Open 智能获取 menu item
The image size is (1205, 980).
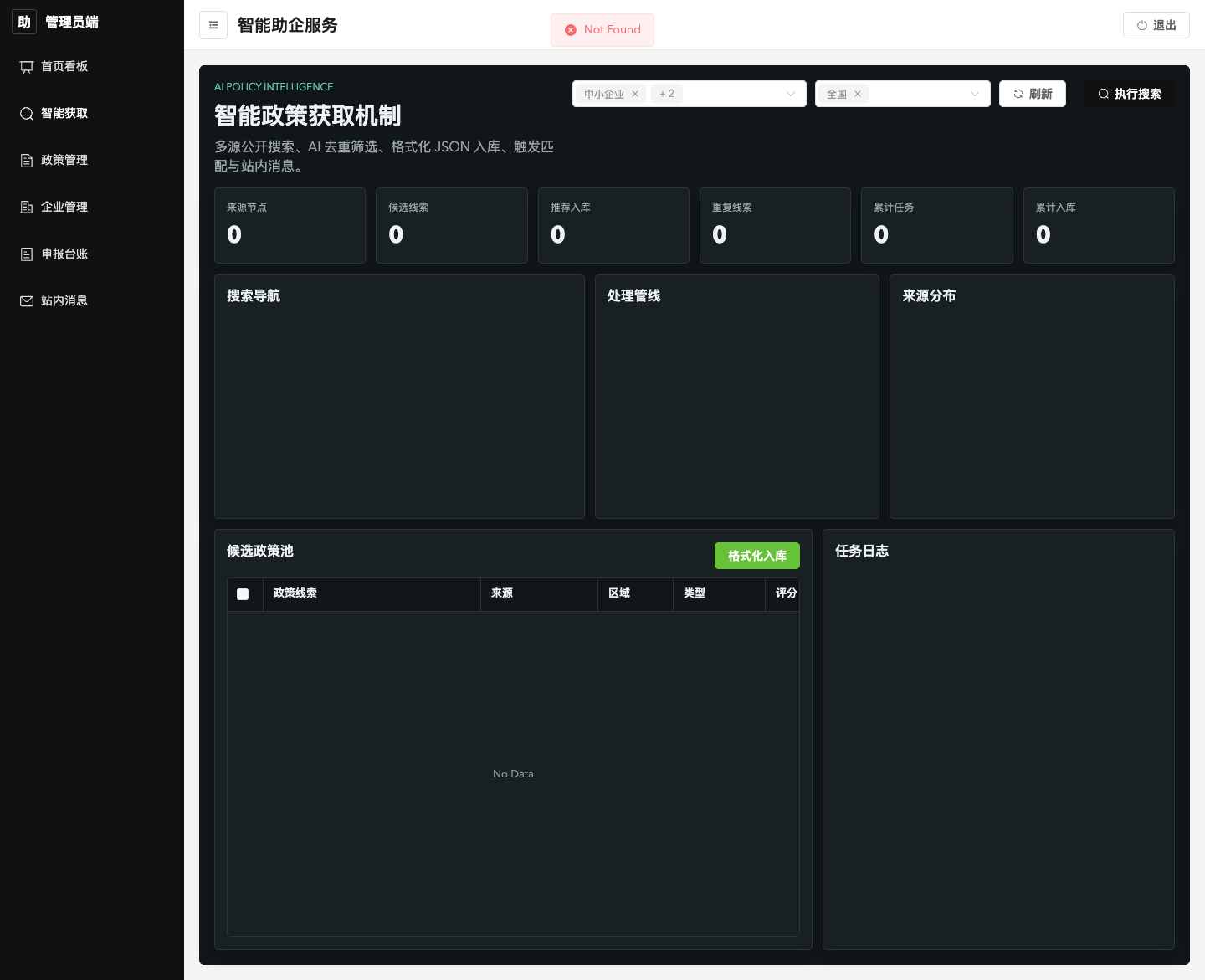point(92,114)
